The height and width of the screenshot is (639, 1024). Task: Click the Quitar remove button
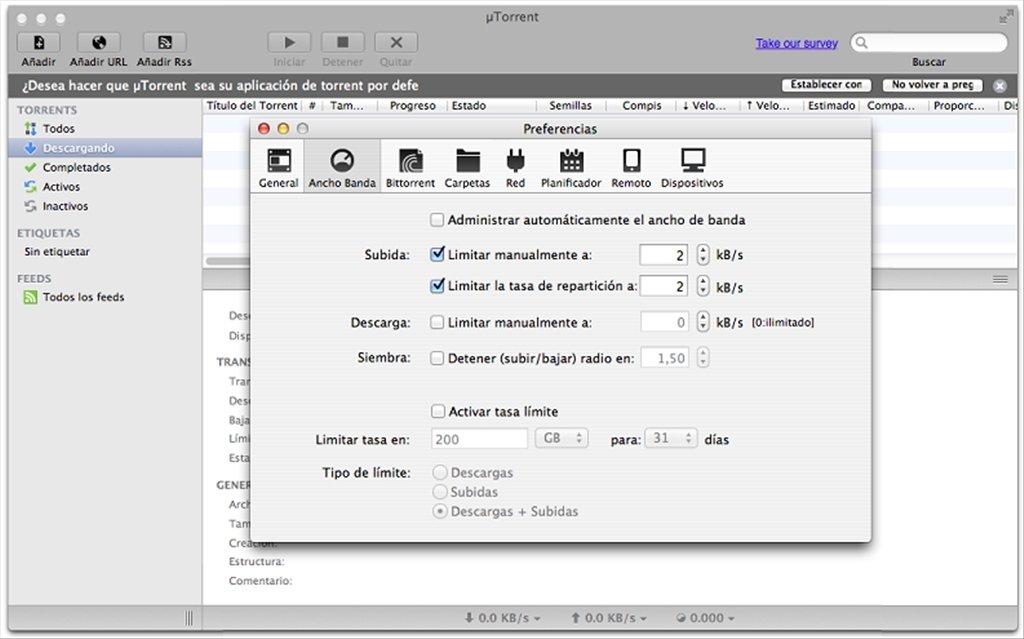pos(396,42)
